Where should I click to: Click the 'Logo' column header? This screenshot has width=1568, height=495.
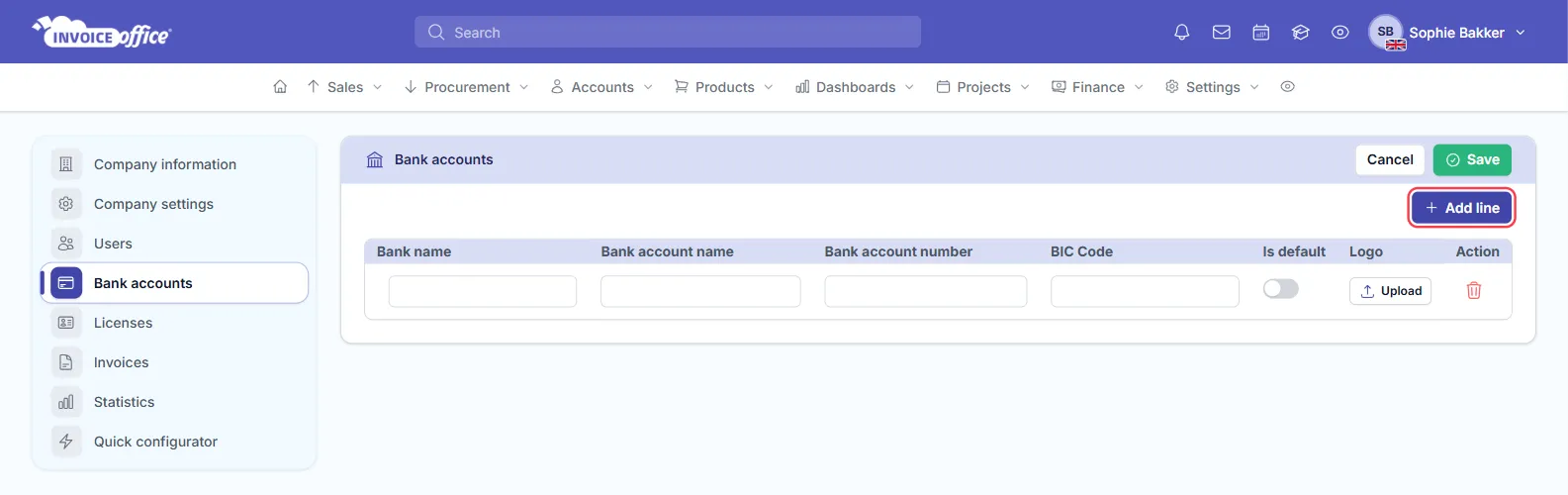[1366, 251]
